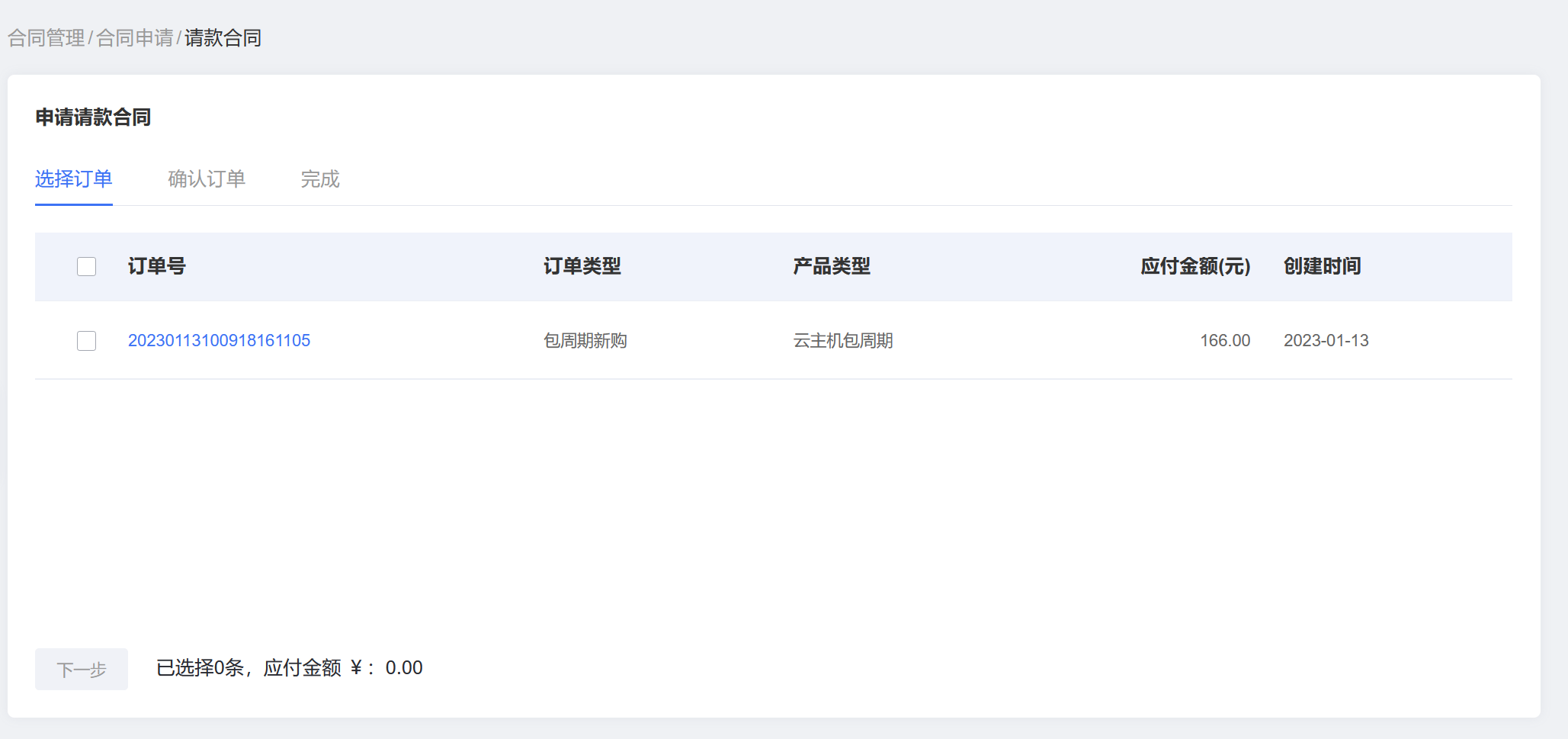Open order number 20230113100918161105 link
The height and width of the screenshot is (739, 1568).
(x=219, y=341)
